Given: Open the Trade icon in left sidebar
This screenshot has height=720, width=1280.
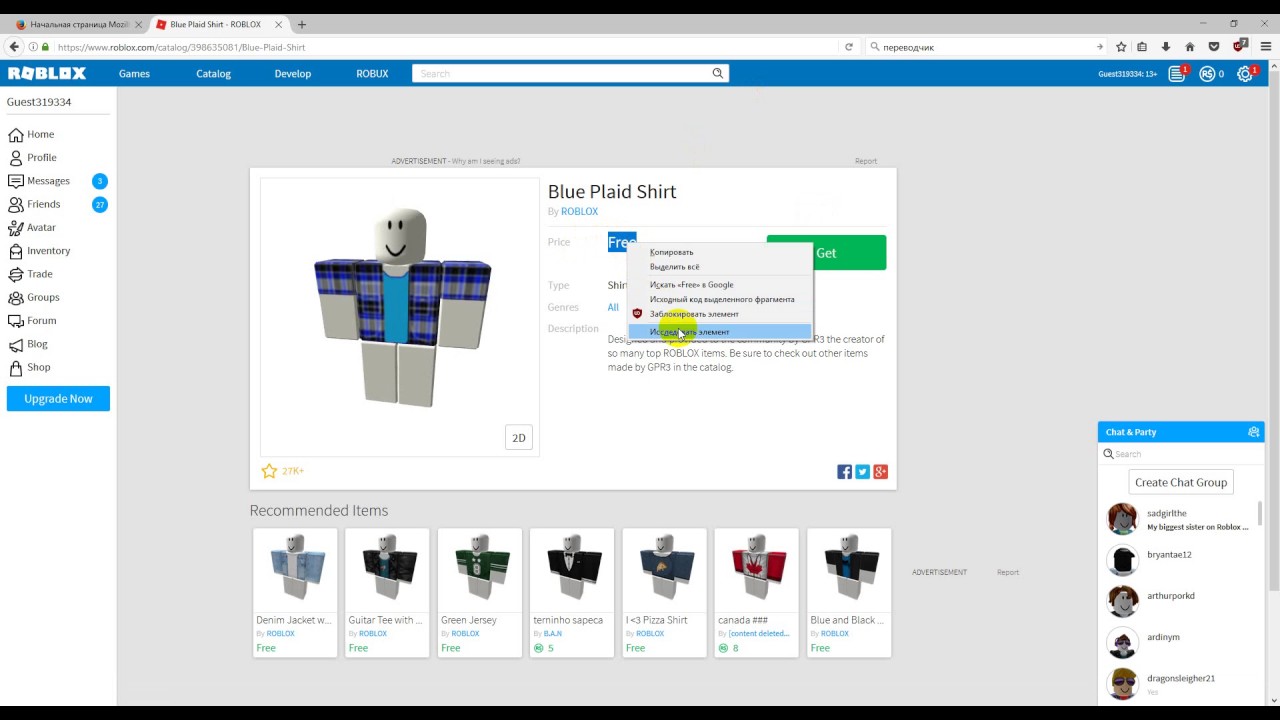Looking at the screenshot, I should pyautogui.click(x=15, y=274).
